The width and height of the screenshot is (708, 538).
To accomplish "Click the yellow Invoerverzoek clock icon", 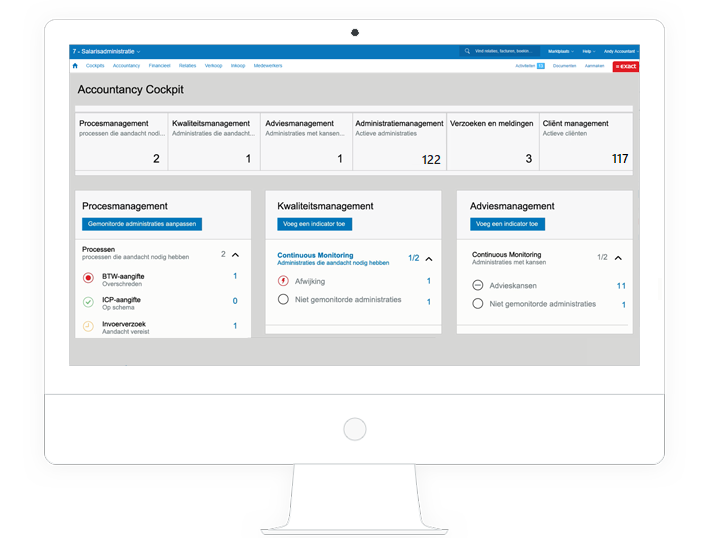I will pos(88,326).
